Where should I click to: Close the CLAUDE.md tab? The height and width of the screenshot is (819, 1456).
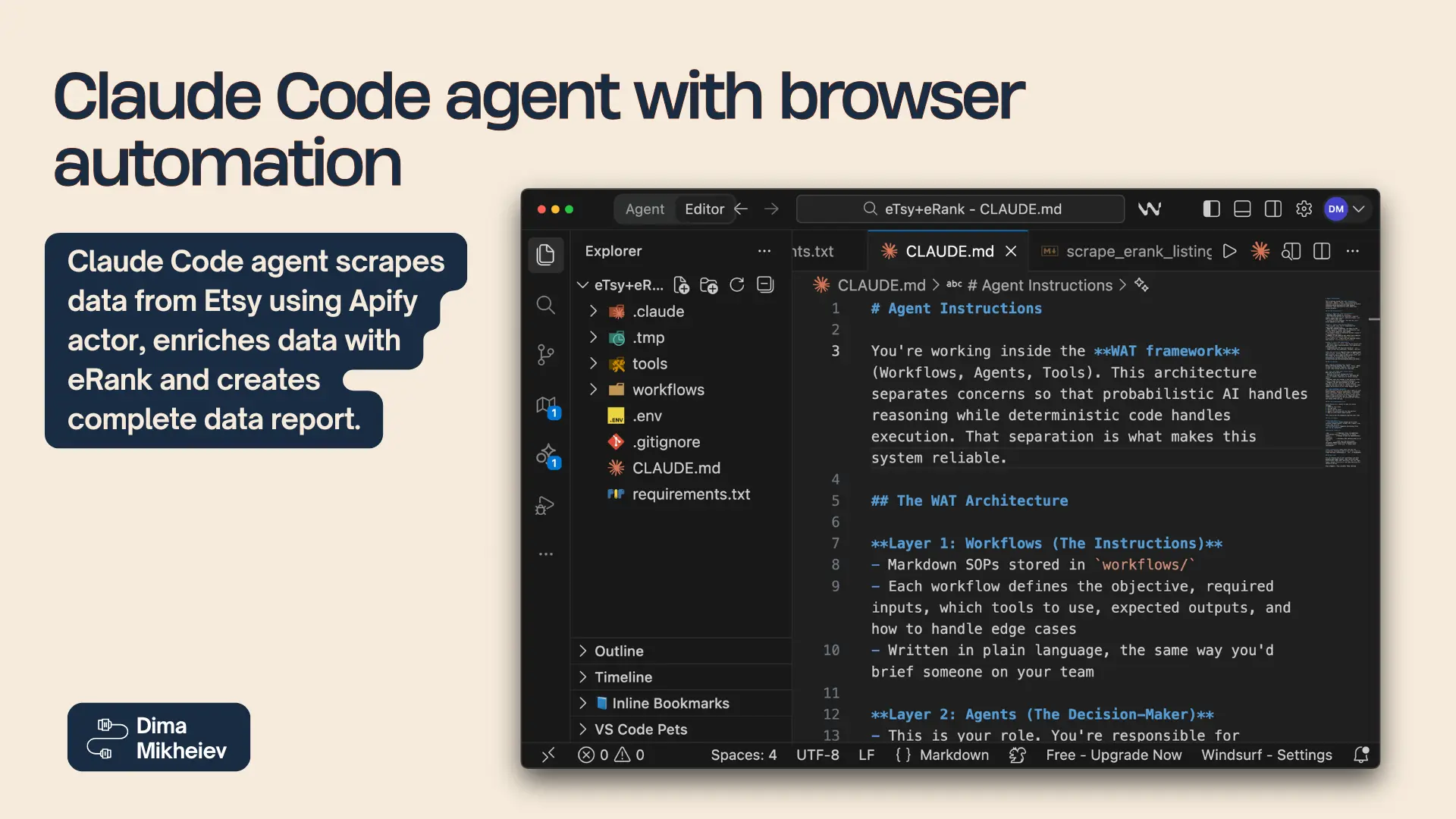(x=1011, y=251)
